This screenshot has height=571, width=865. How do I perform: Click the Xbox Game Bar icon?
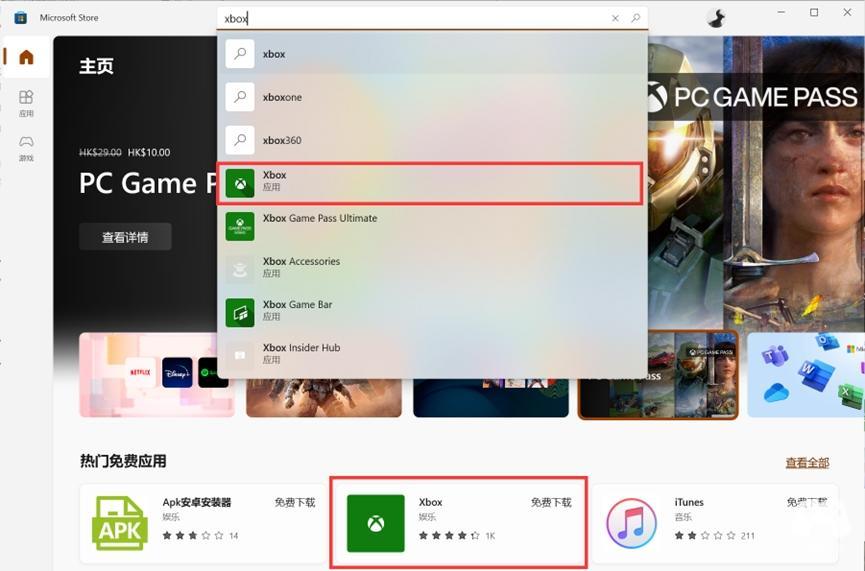pos(240,313)
